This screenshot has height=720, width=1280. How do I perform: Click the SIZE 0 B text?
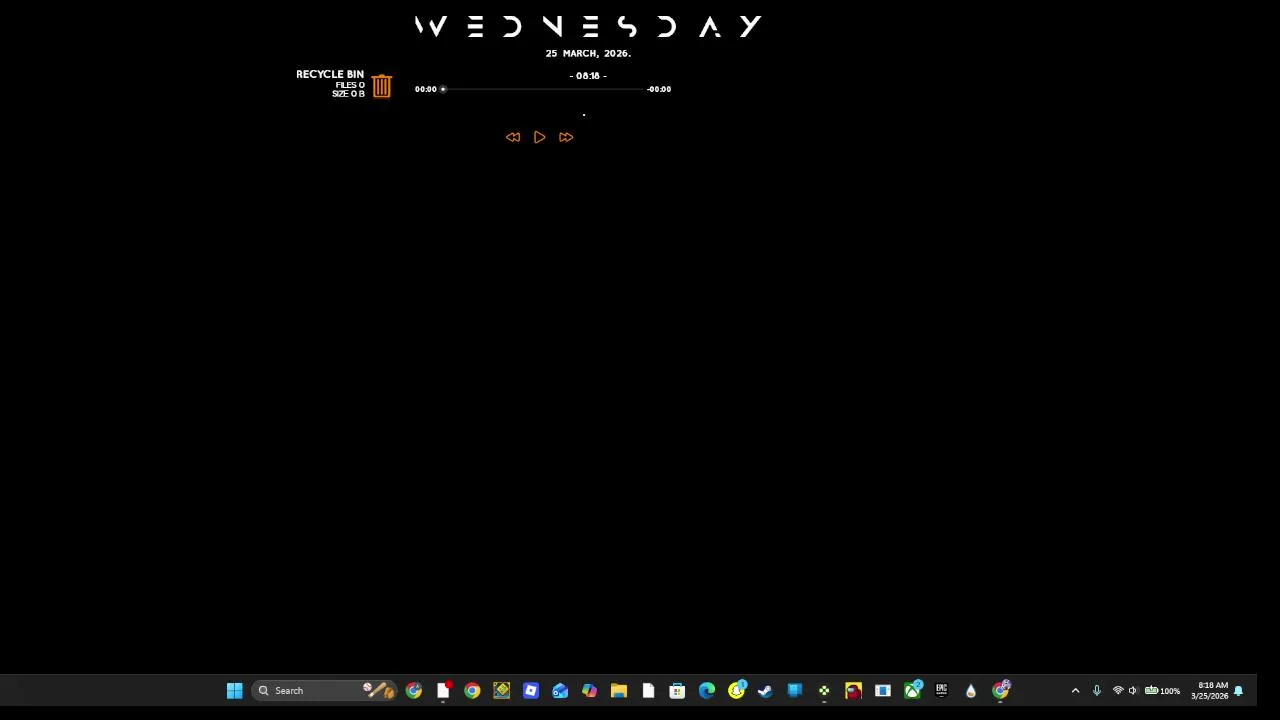tap(349, 94)
